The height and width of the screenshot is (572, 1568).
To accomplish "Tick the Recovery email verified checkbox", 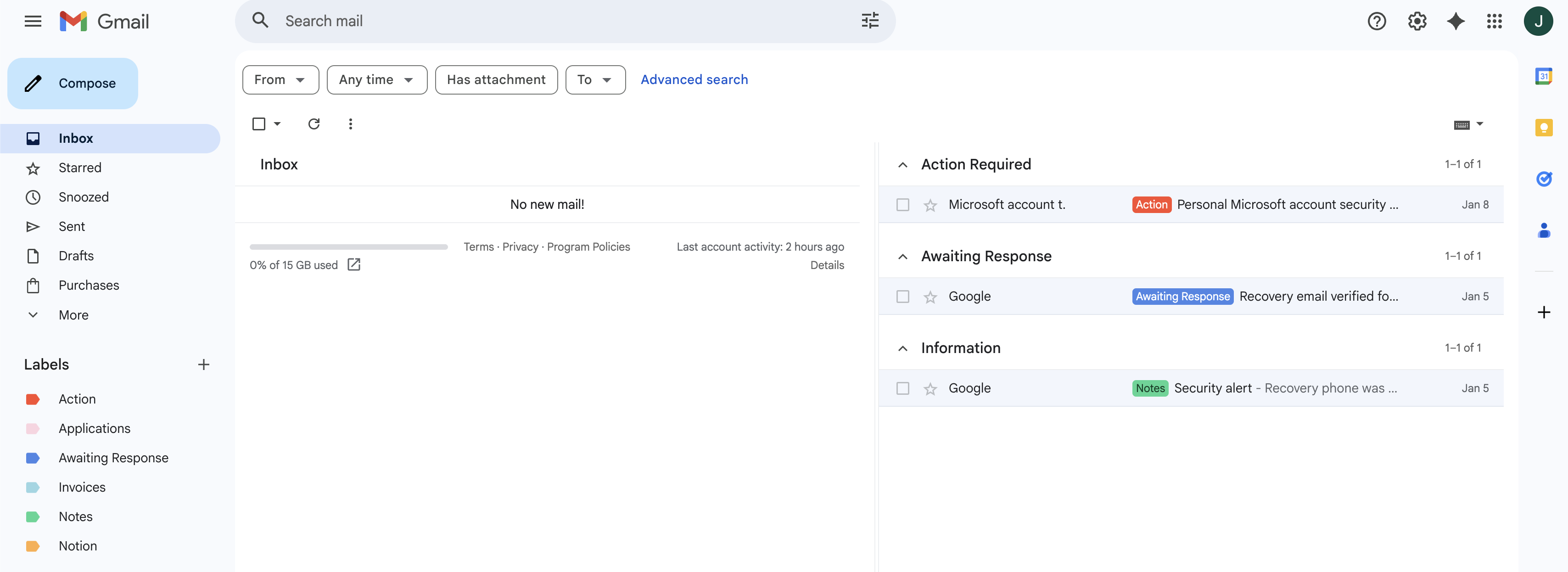I will 902,297.
